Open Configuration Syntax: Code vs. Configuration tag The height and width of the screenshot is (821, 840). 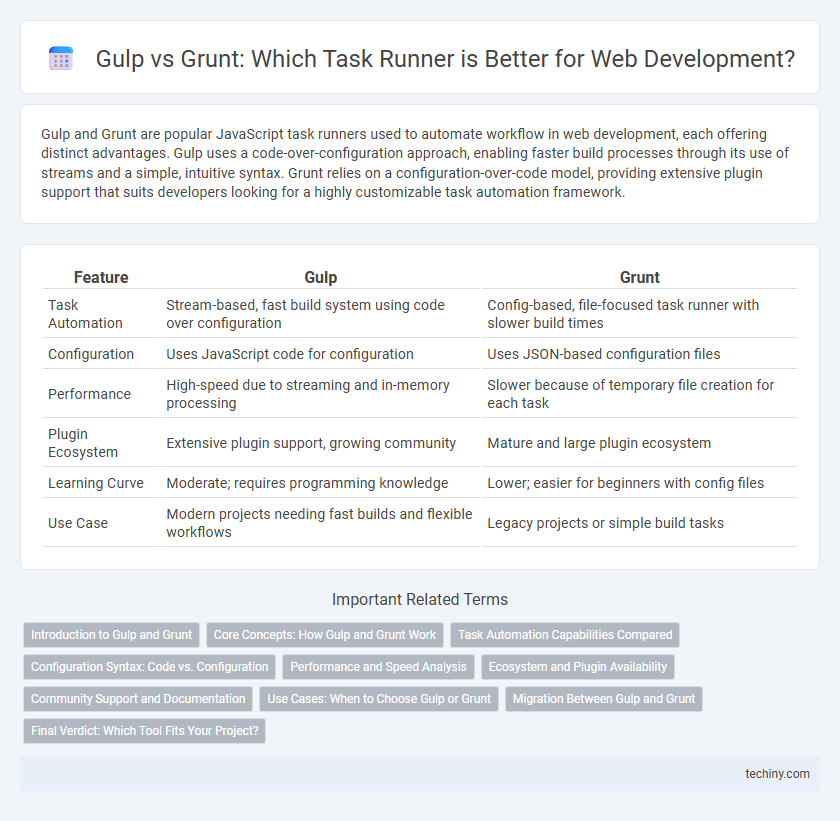(x=149, y=667)
